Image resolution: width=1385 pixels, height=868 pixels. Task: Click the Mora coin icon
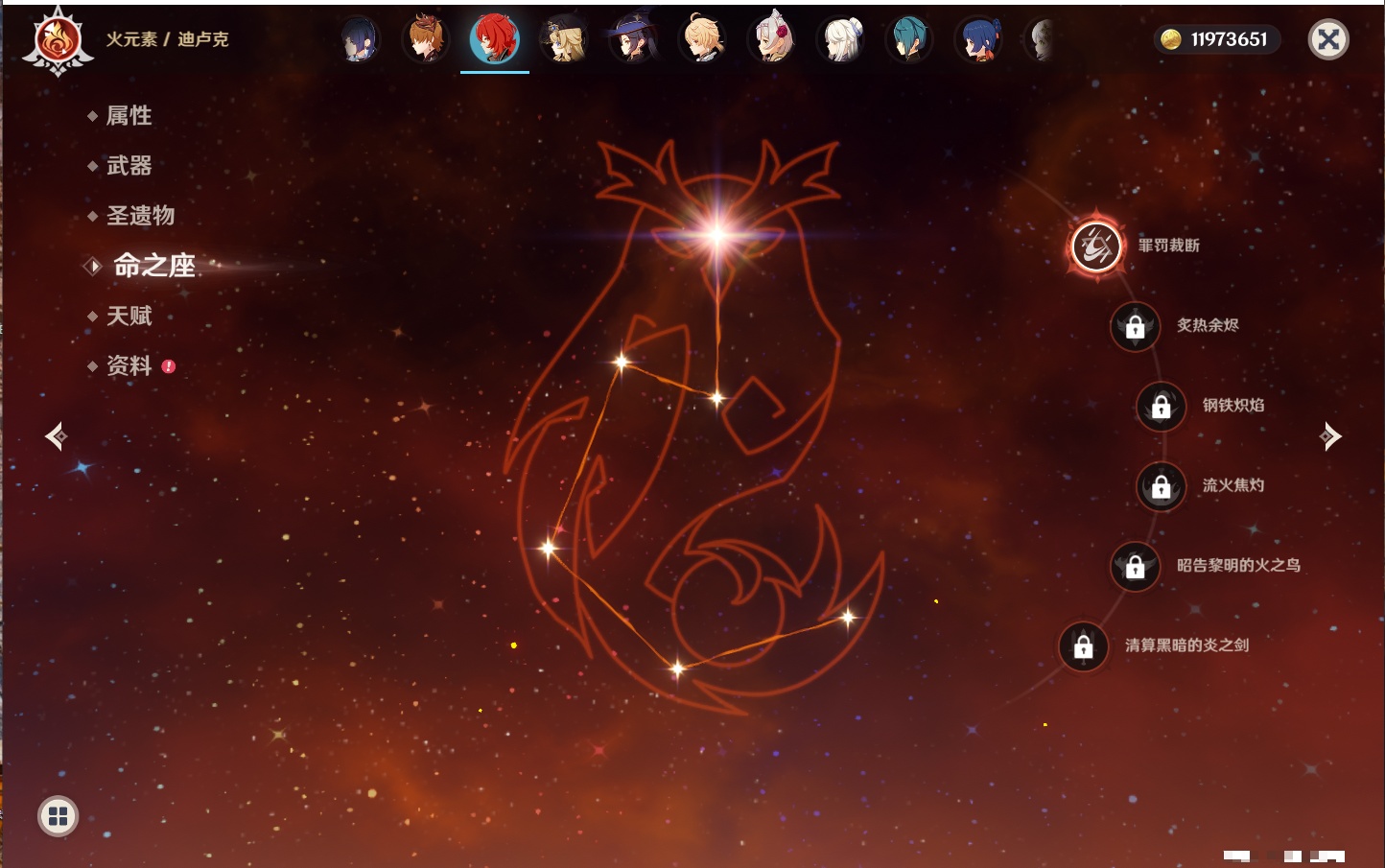pyautogui.click(x=1171, y=39)
